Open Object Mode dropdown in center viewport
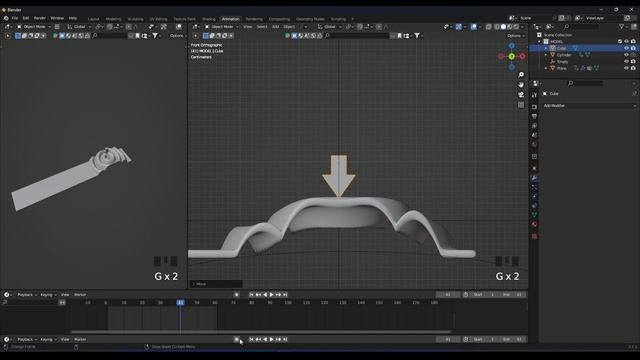 [x=222, y=27]
